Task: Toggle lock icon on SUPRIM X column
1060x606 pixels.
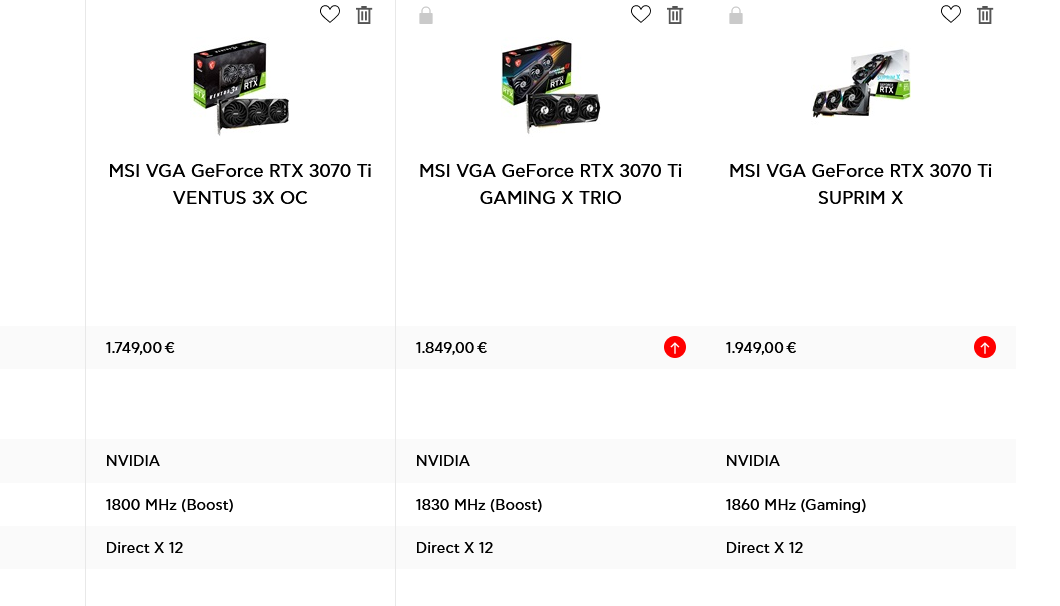Action: coord(736,16)
